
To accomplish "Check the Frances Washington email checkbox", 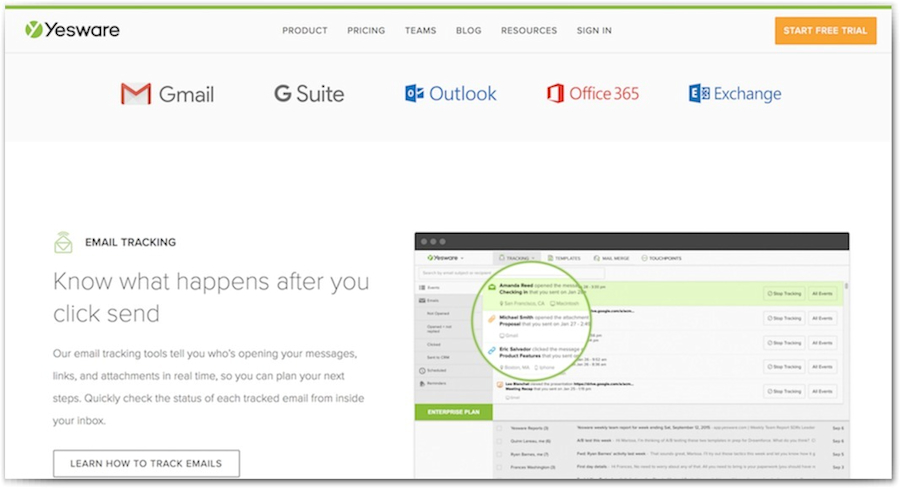I will tap(499, 467).
